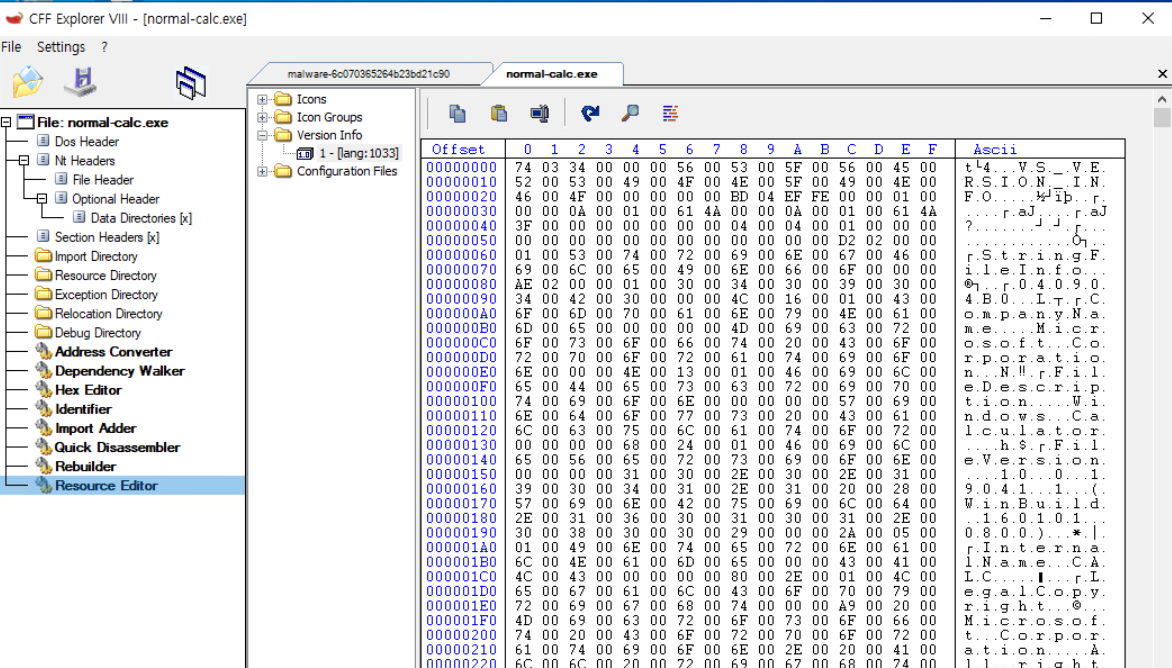Click the Select block icon in hex toolbar

point(540,113)
